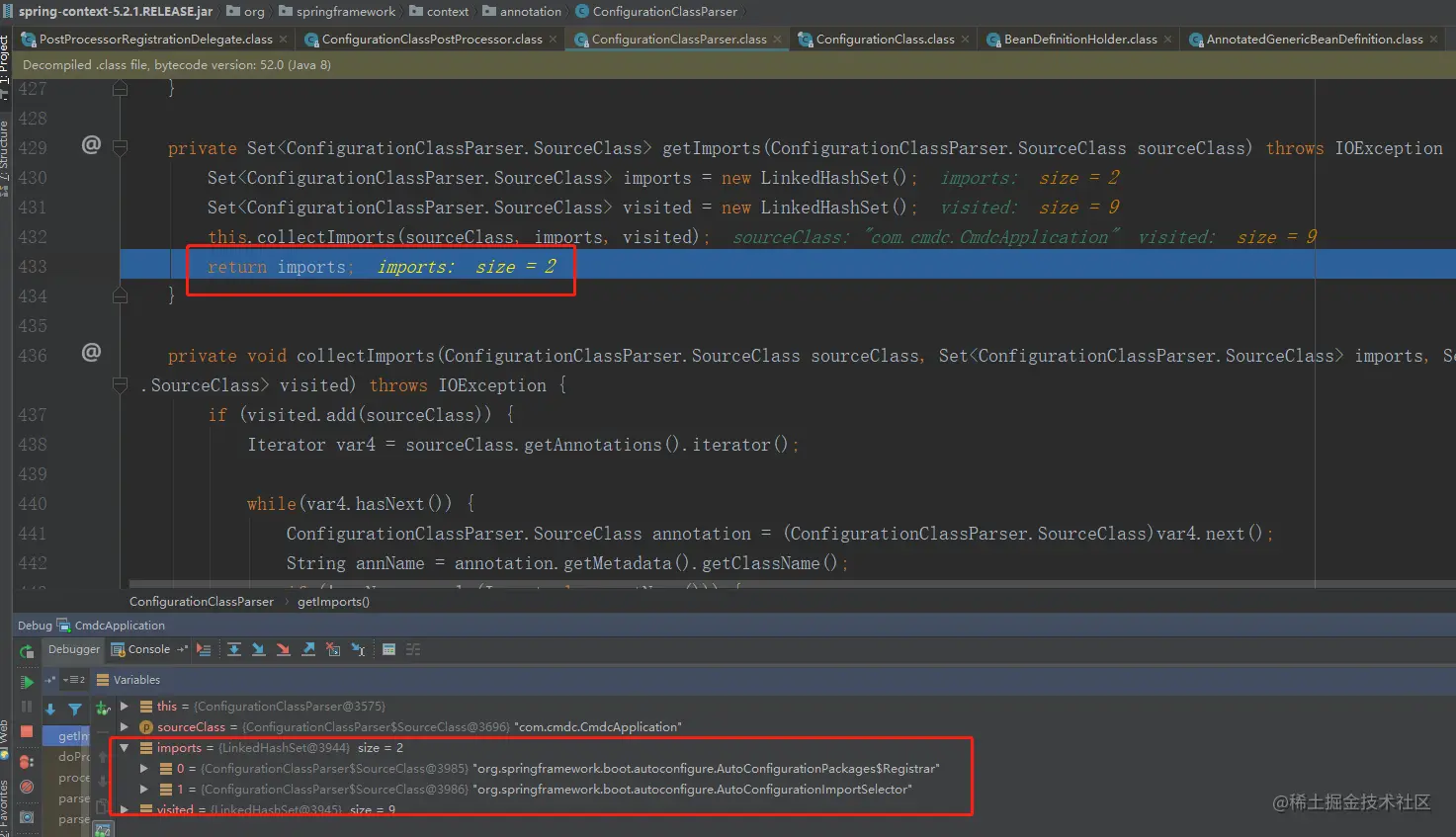Collapse getImports method fold at line 429
The height and width of the screenshot is (837, 1456).
(x=121, y=148)
